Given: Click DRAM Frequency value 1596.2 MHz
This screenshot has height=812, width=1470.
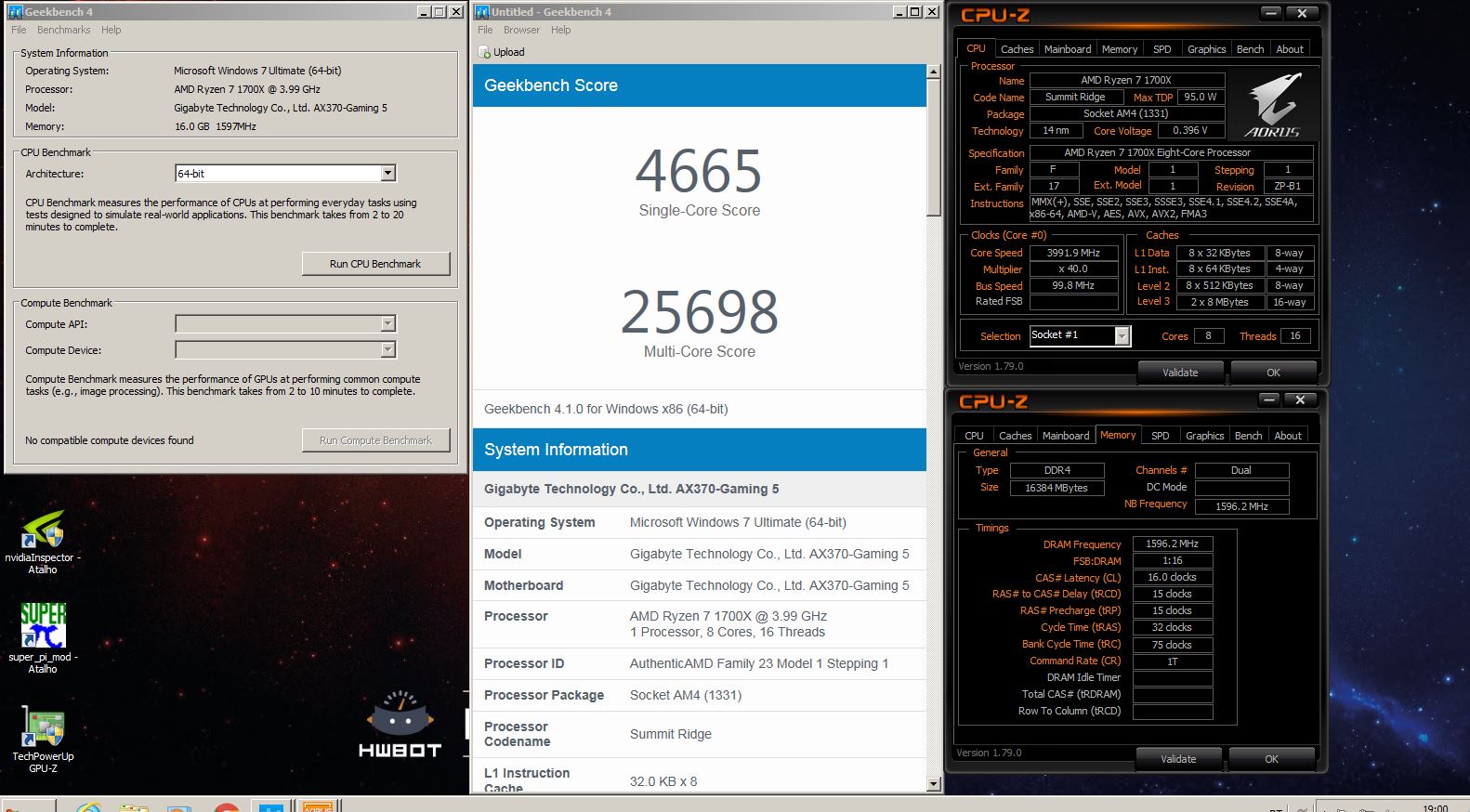Looking at the screenshot, I should 1173,544.
